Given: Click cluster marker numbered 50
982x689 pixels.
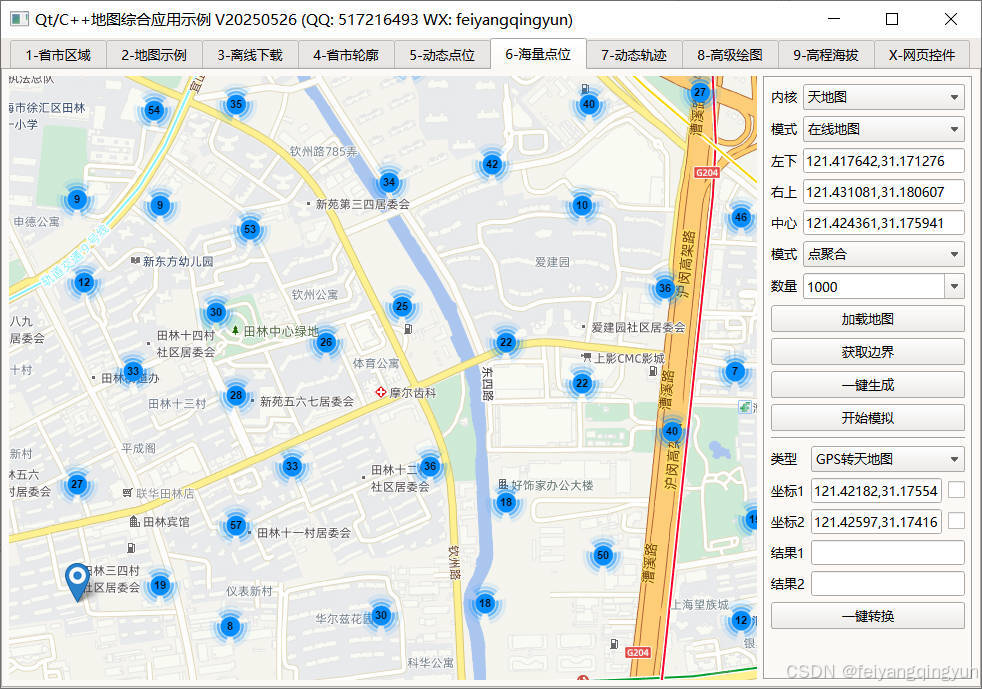Looking at the screenshot, I should 602,555.
